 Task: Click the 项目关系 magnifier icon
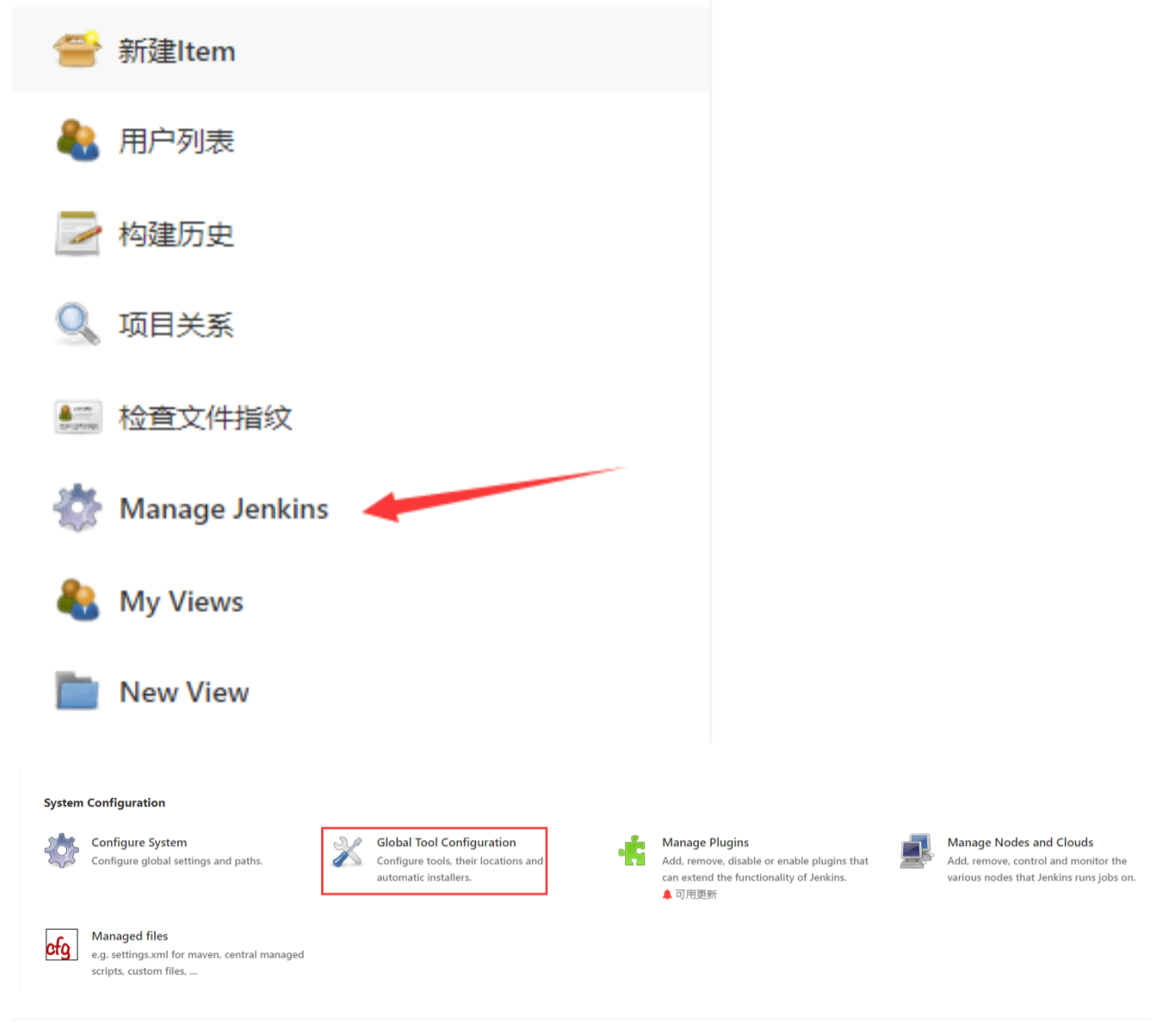[x=77, y=323]
